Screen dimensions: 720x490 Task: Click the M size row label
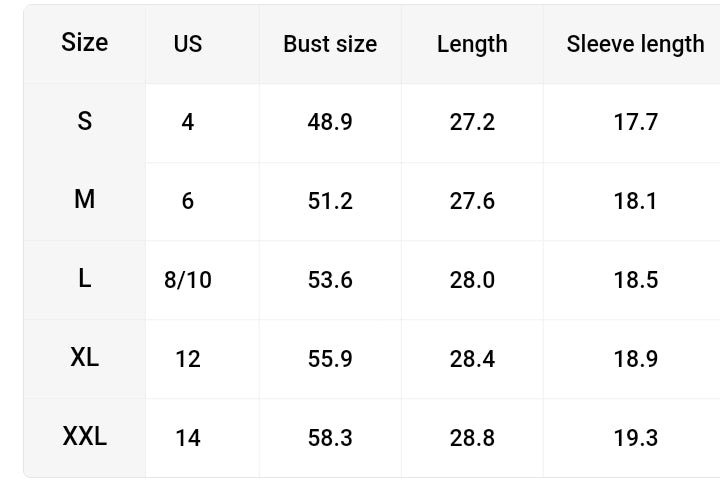[84, 200]
